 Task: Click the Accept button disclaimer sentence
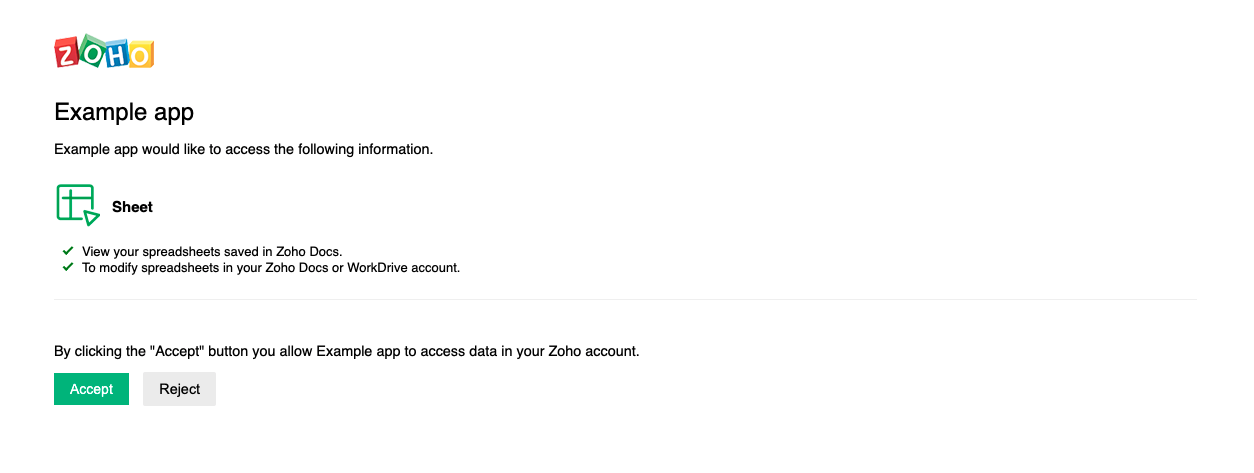tap(346, 351)
